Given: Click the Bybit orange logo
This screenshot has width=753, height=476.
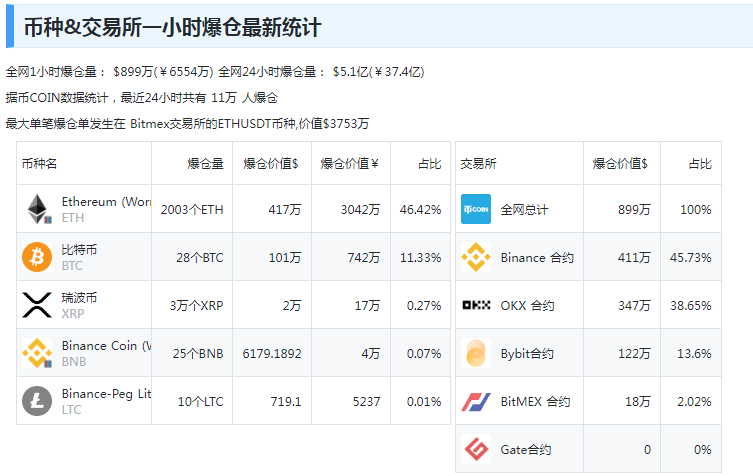Looking at the screenshot, I should click(476, 353).
